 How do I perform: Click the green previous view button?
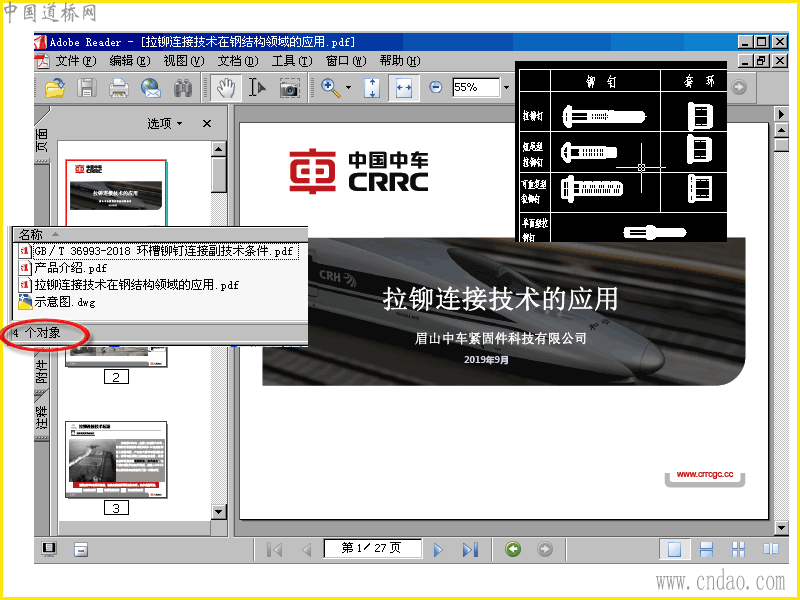(x=513, y=549)
